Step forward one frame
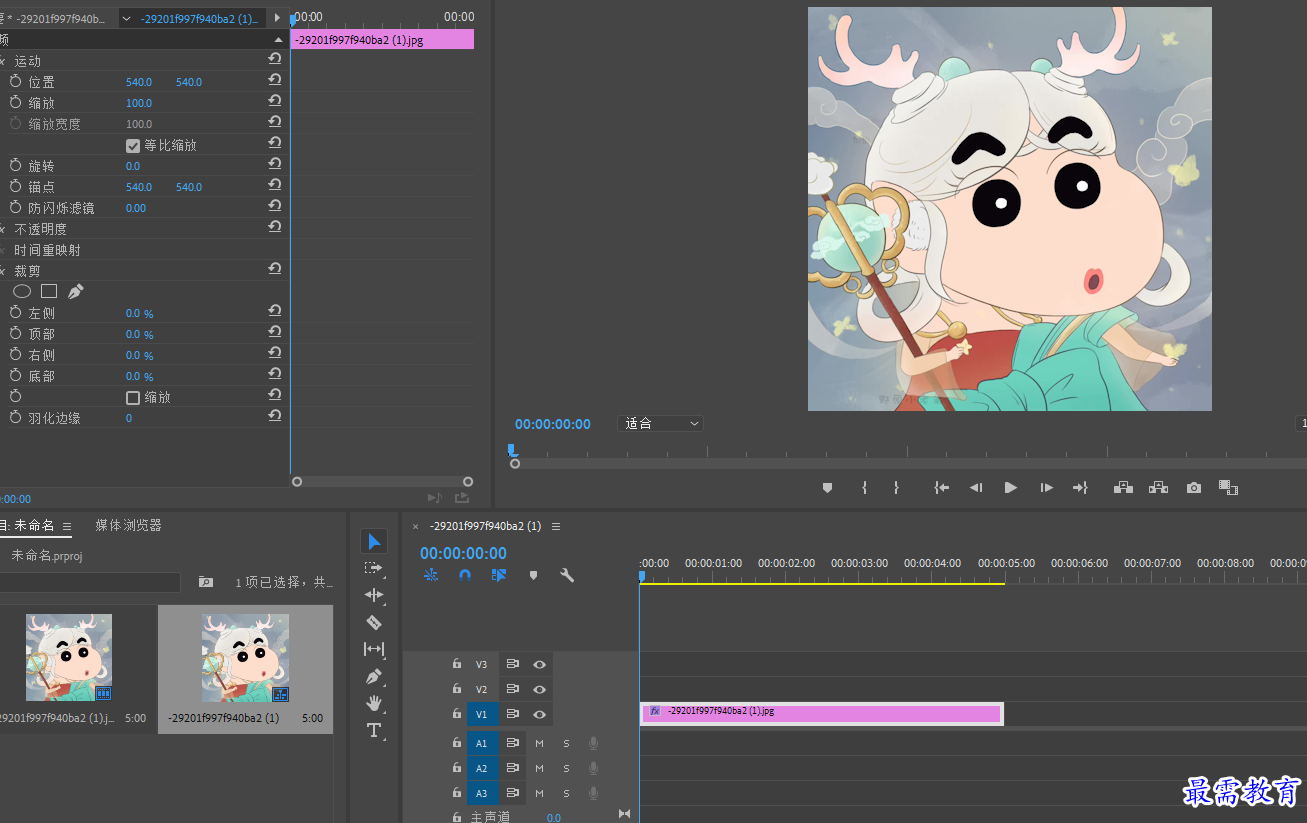Image resolution: width=1307 pixels, height=823 pixels. click(x=1046, y=487)
